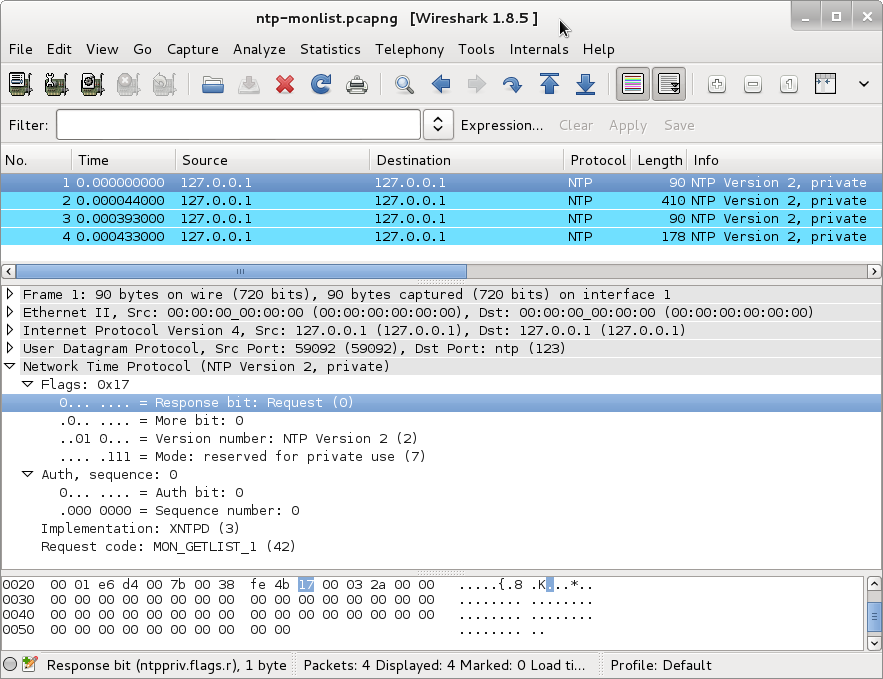Go back in packet history
883x679 pixels.
[x=440, y=84]
